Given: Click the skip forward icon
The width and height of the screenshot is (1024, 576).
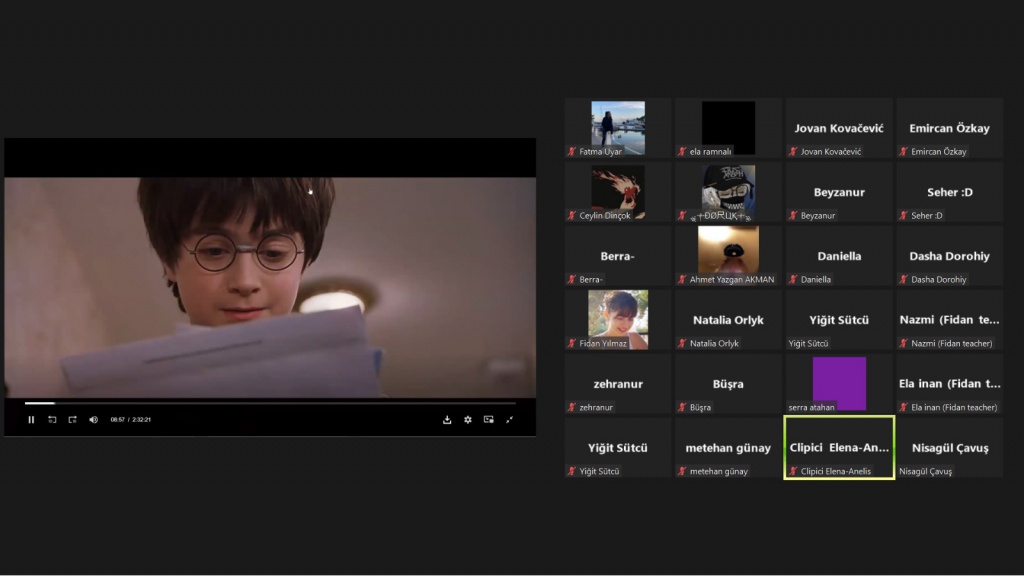Looking at the screenshot, I should pyautogui.click(x=72, y=420).
